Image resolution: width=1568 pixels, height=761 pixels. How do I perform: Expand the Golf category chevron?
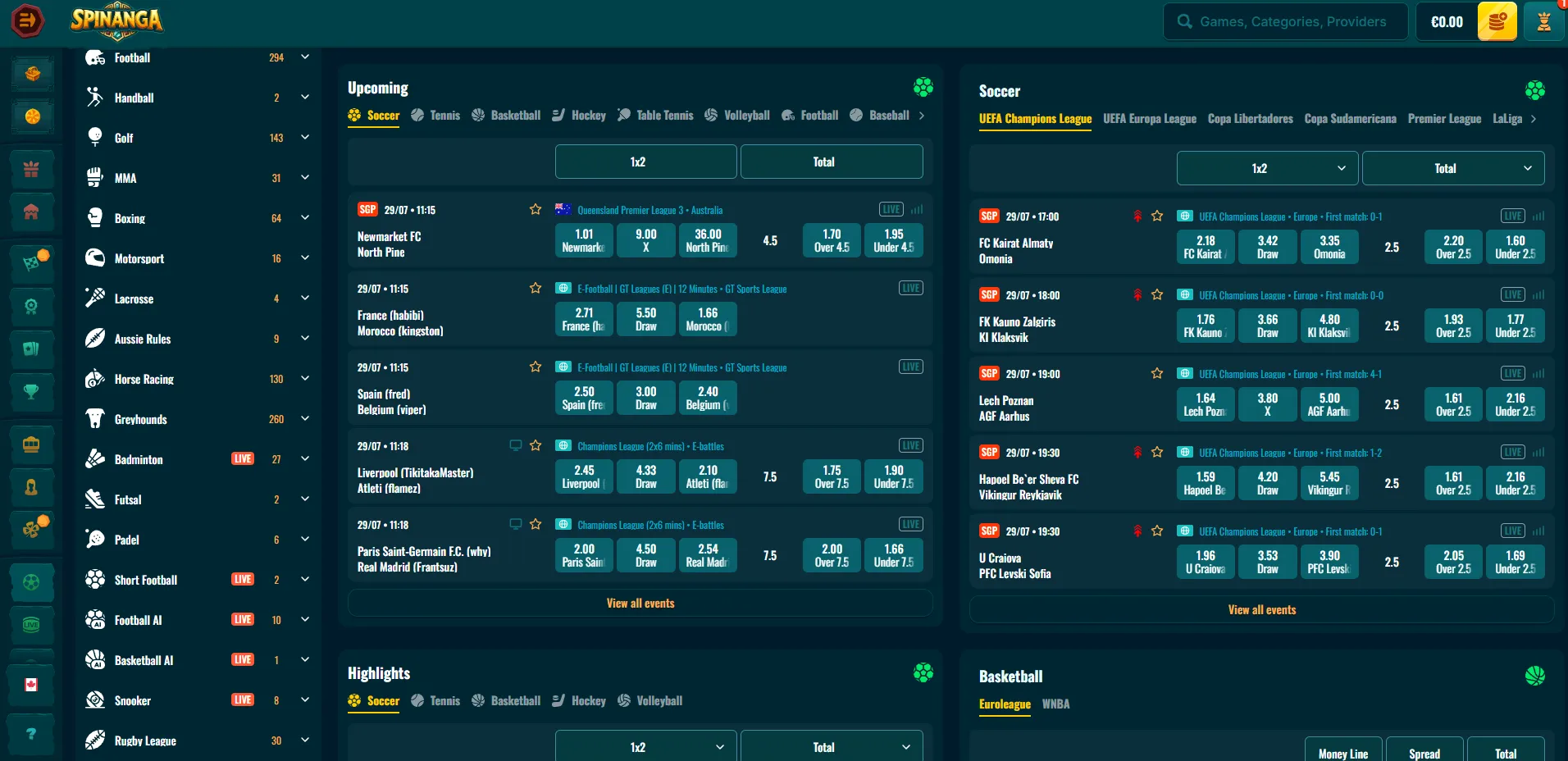point(305,138)
